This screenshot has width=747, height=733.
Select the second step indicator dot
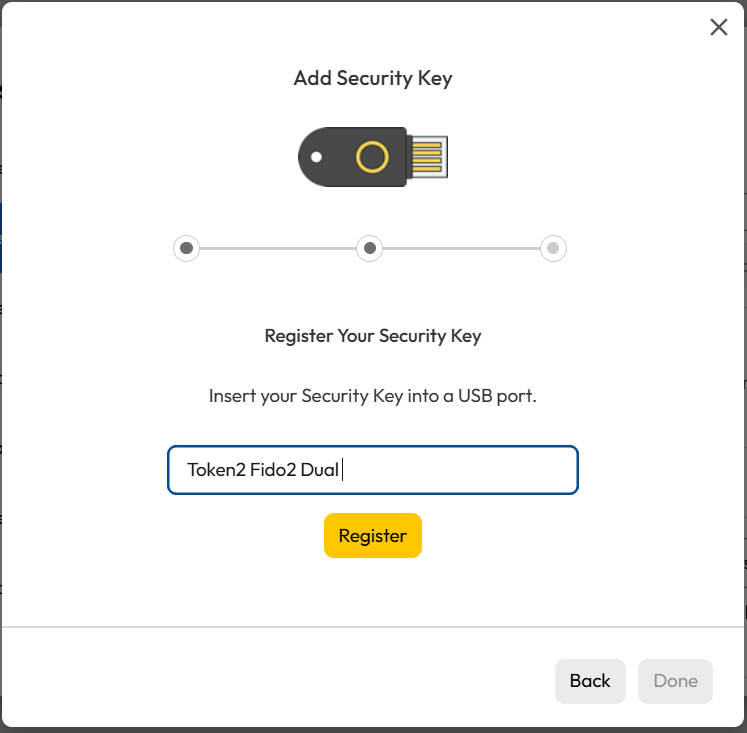(x=370, y=248)
